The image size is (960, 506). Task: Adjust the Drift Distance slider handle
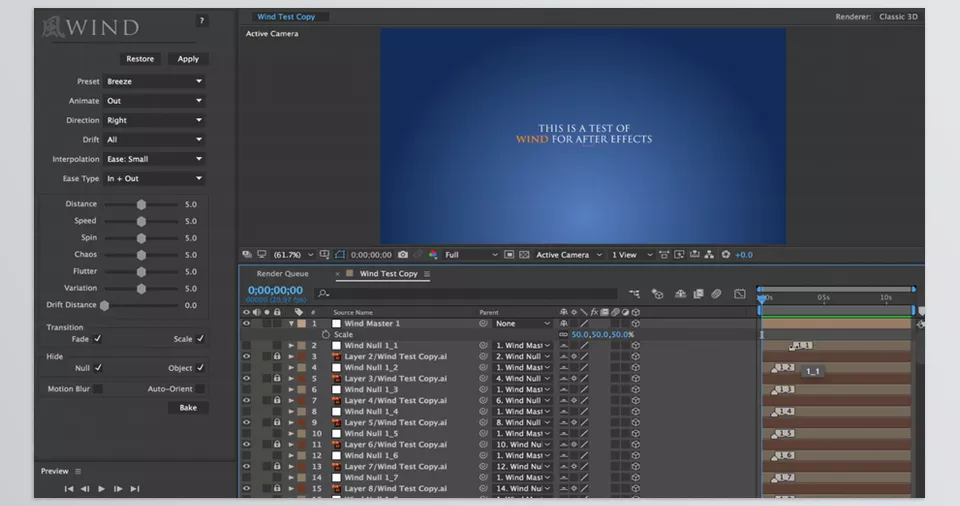coord(105,305)
